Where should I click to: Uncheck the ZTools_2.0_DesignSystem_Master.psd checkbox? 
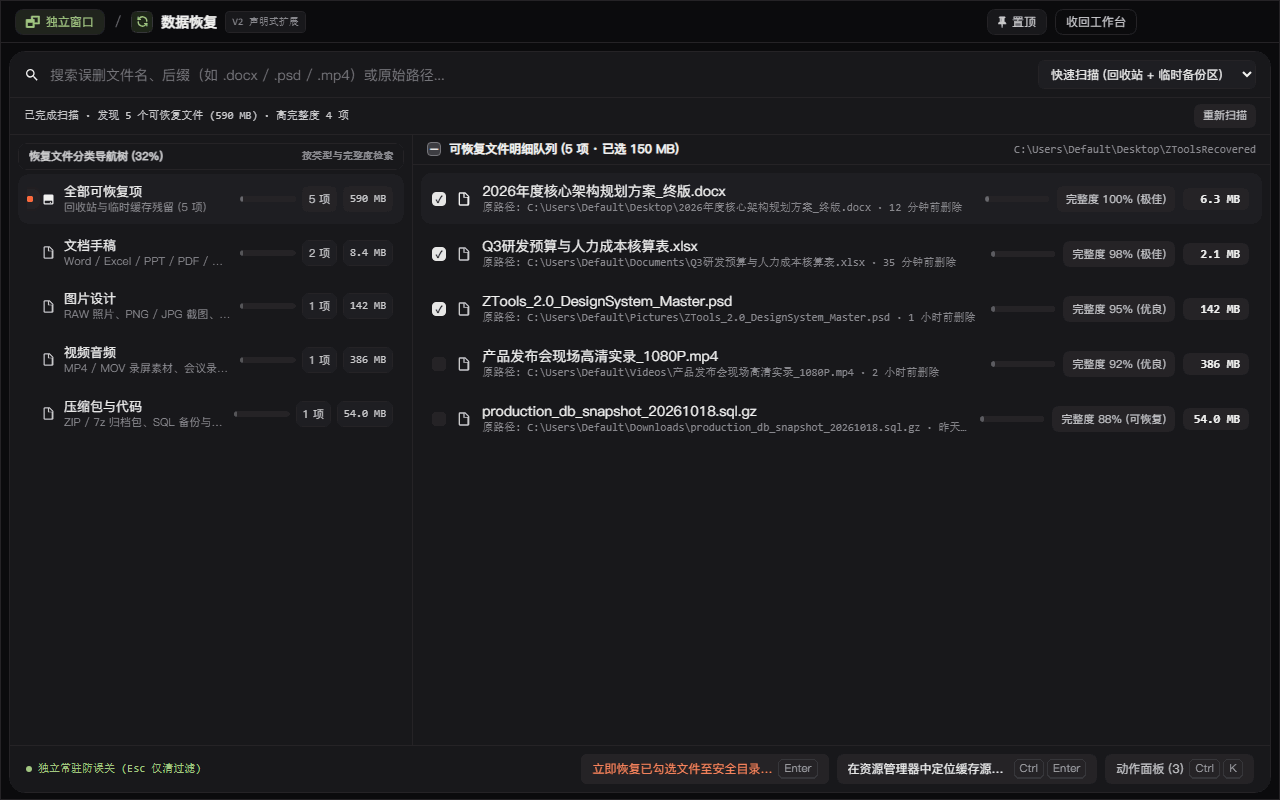[x=439, y=309]
